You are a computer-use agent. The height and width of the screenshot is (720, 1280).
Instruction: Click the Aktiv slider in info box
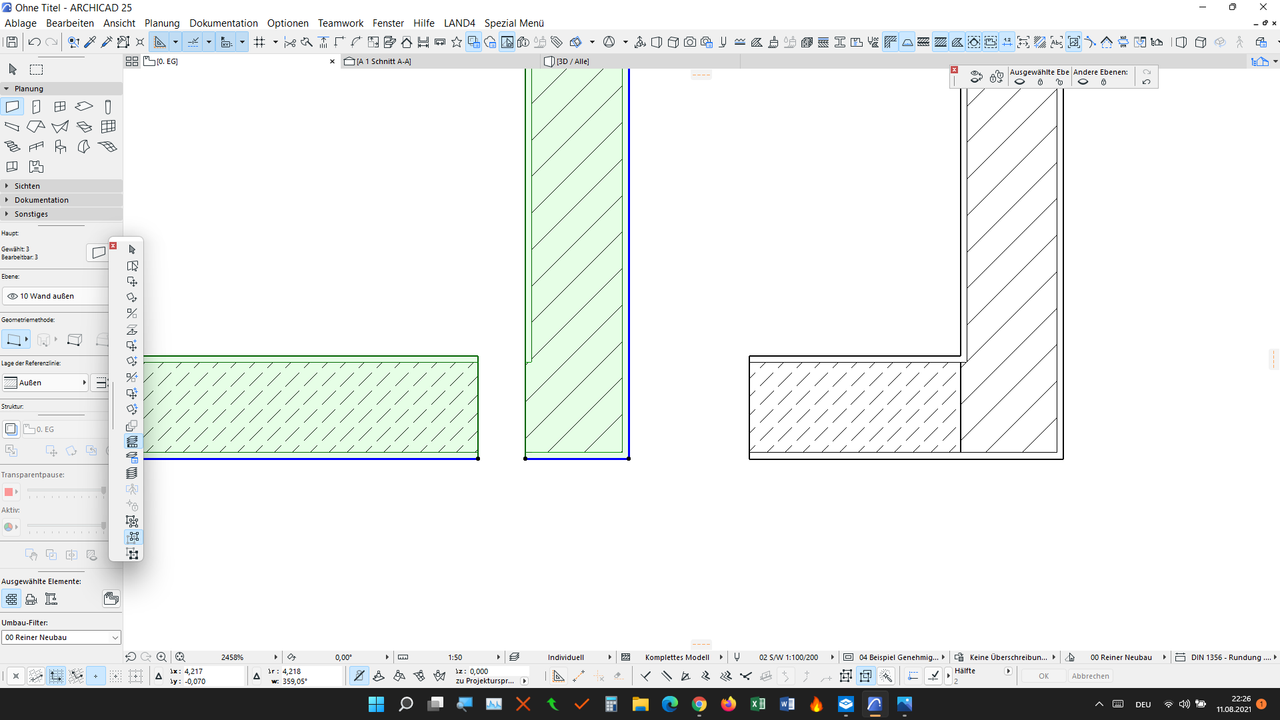pos(65,527)
